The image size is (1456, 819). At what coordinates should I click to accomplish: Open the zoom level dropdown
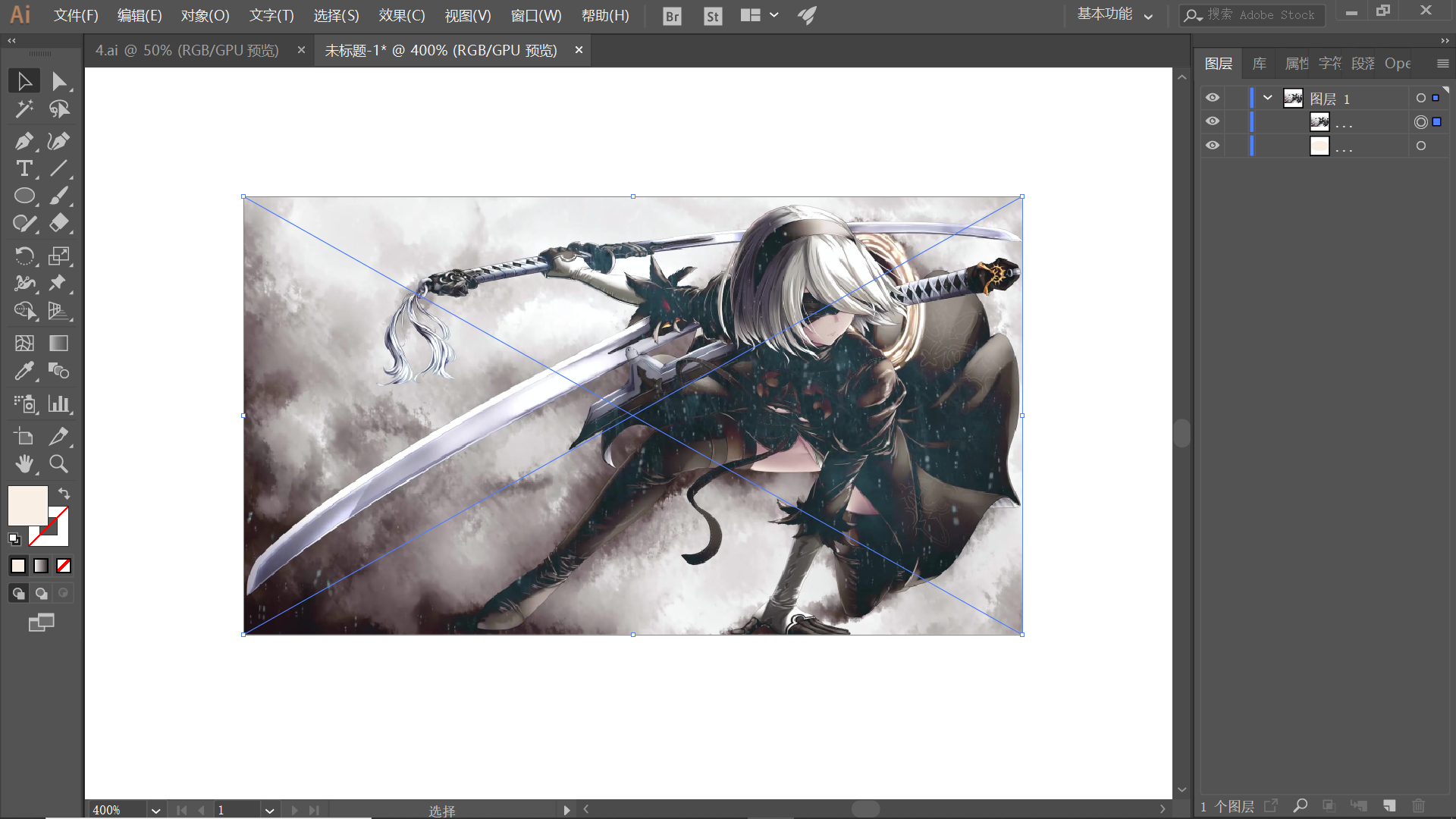click(x=155, y=810)
